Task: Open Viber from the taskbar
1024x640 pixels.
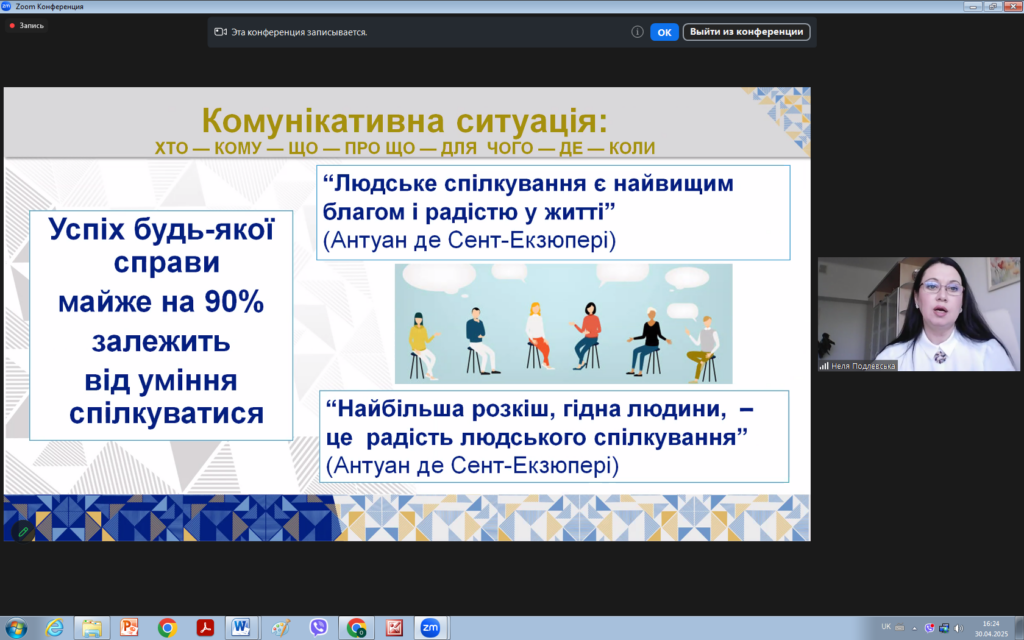Action: click(x=318, y=628)
